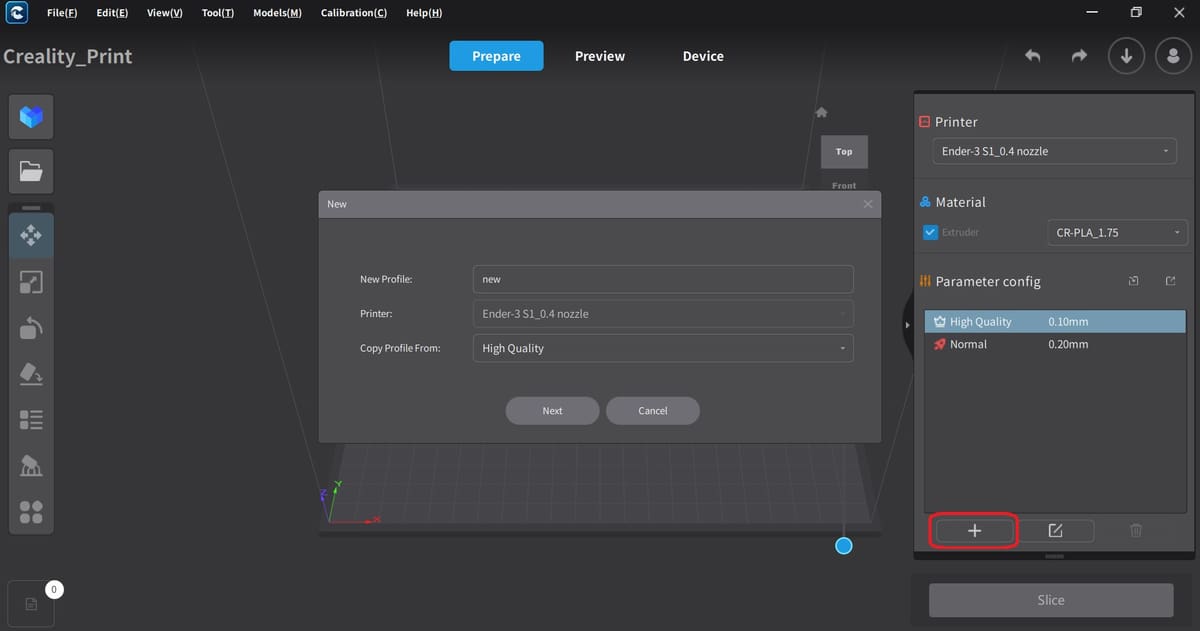The image size is (1200, 631).
Task: Select the Rotate tool in left toolbar
Action: [x=31, y=328]
